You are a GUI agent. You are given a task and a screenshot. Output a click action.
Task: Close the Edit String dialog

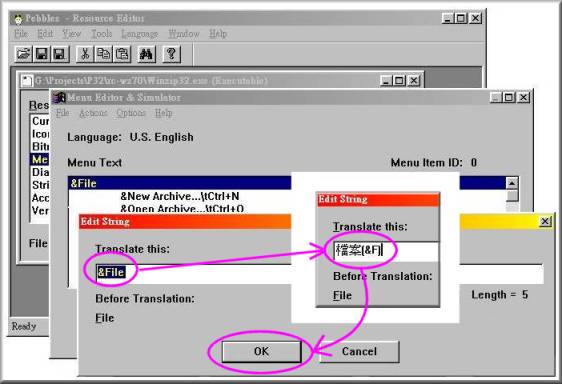point(545,222)
